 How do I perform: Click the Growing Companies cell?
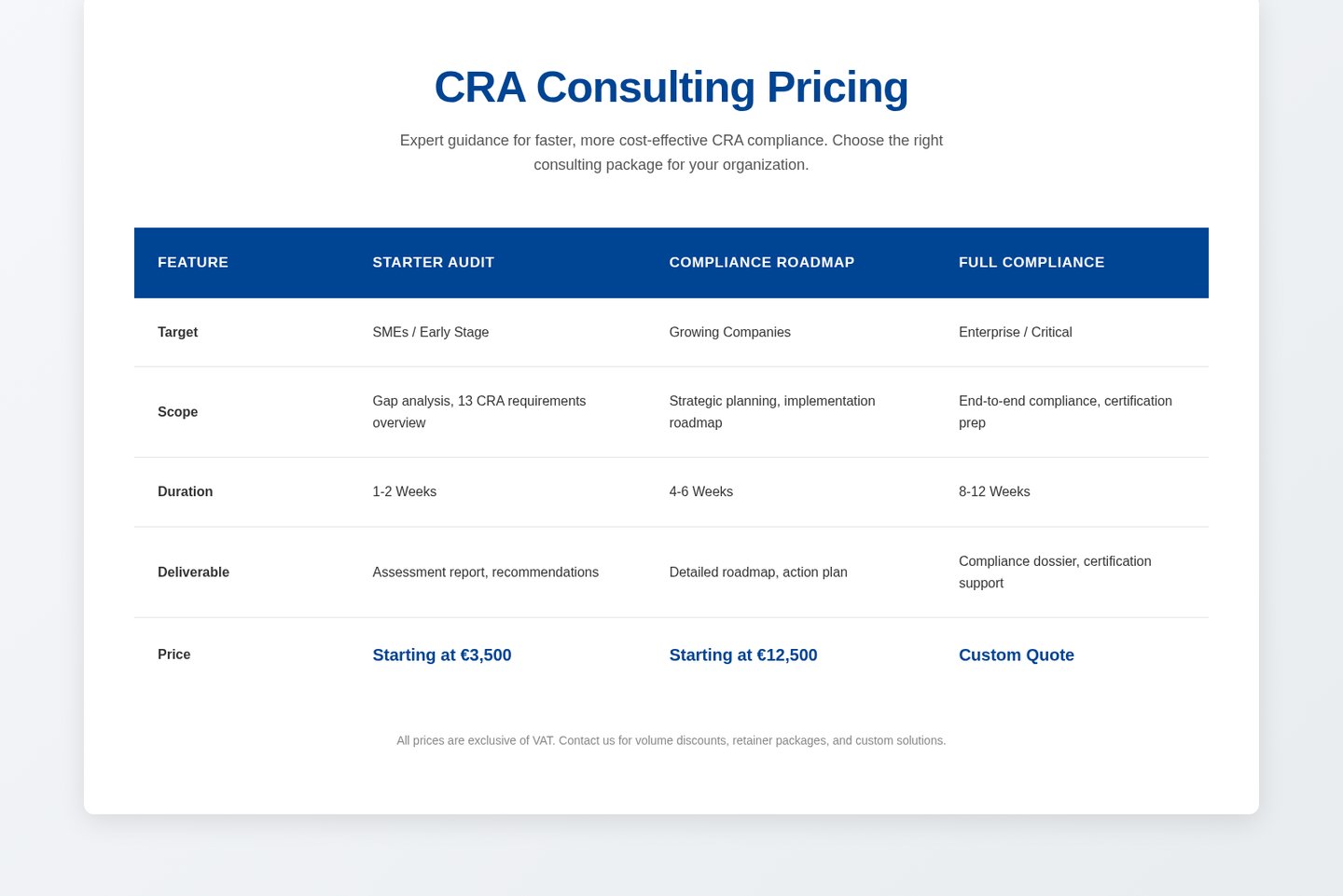pyautogui.click(x=729, y=333)
